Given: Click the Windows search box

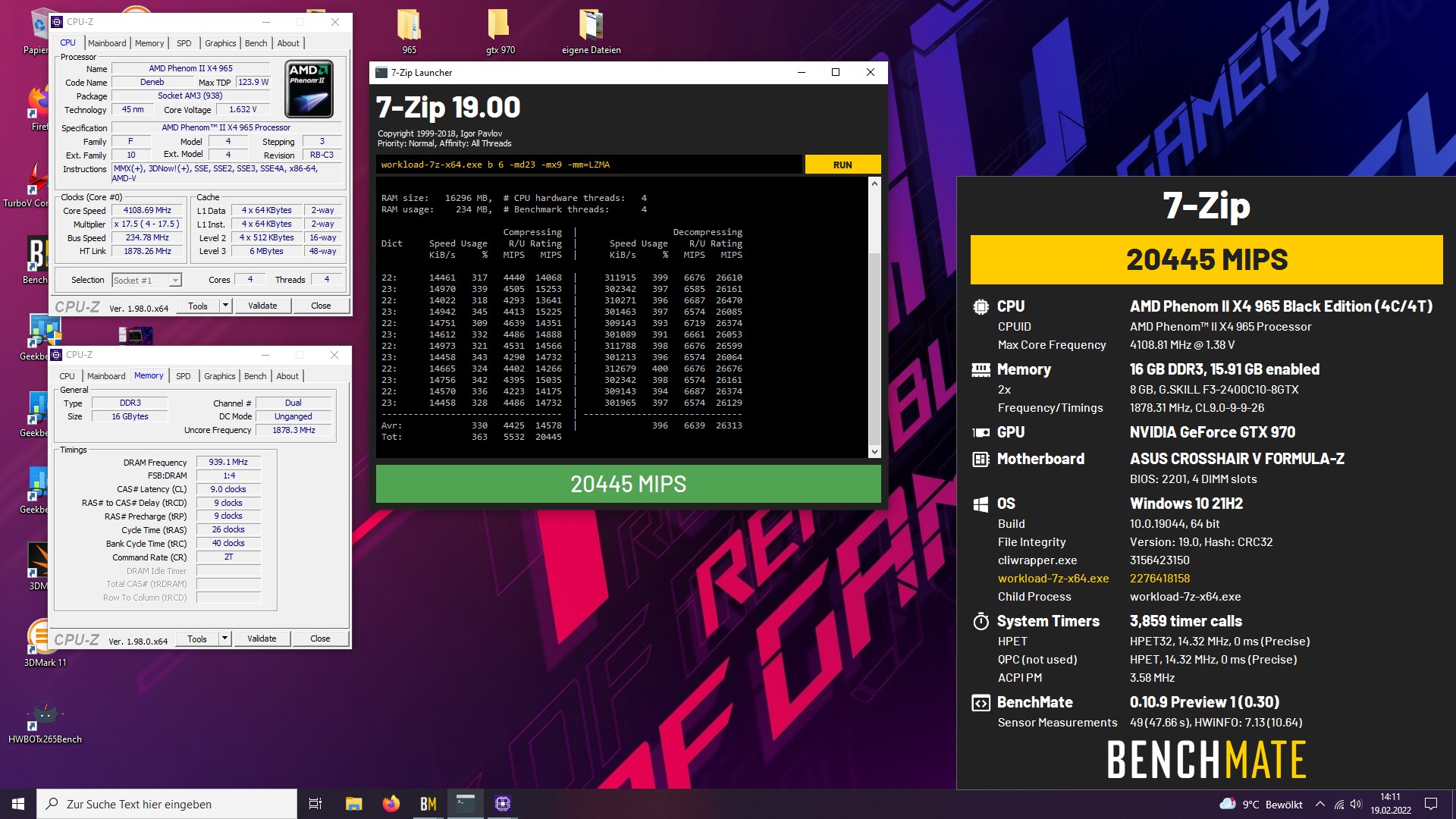Looking at the screenshot, I should tap(167, 804).
